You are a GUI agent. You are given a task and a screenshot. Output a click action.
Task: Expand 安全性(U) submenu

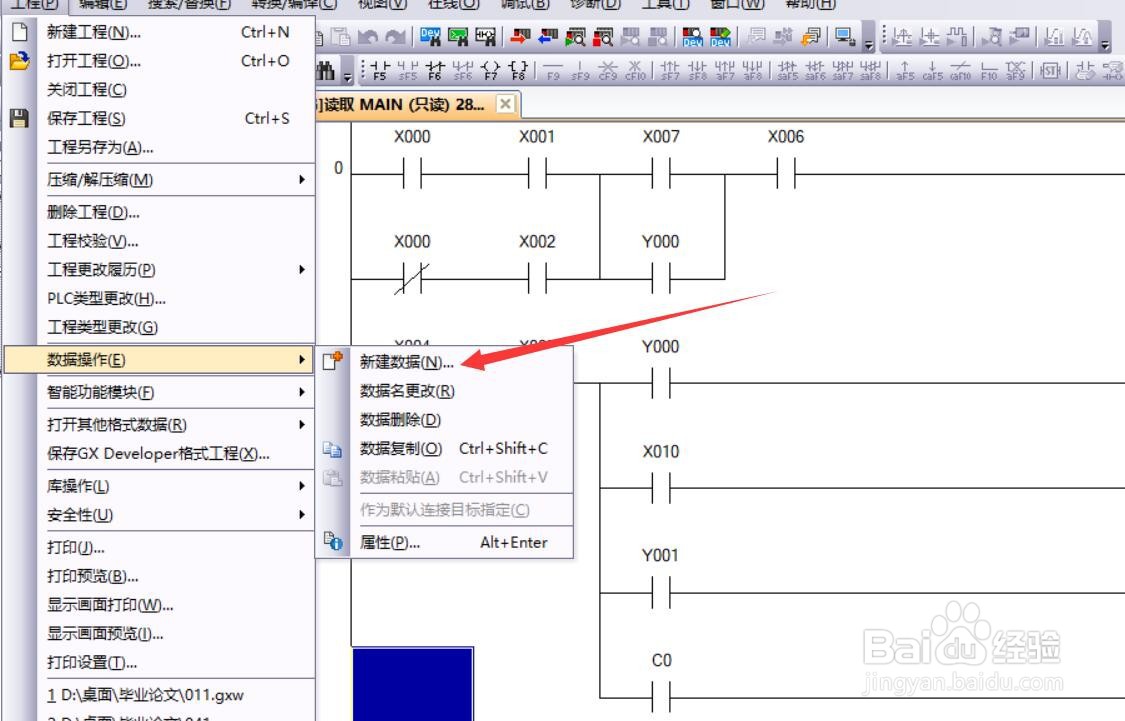pyautogui.click(x=159, y=515)
